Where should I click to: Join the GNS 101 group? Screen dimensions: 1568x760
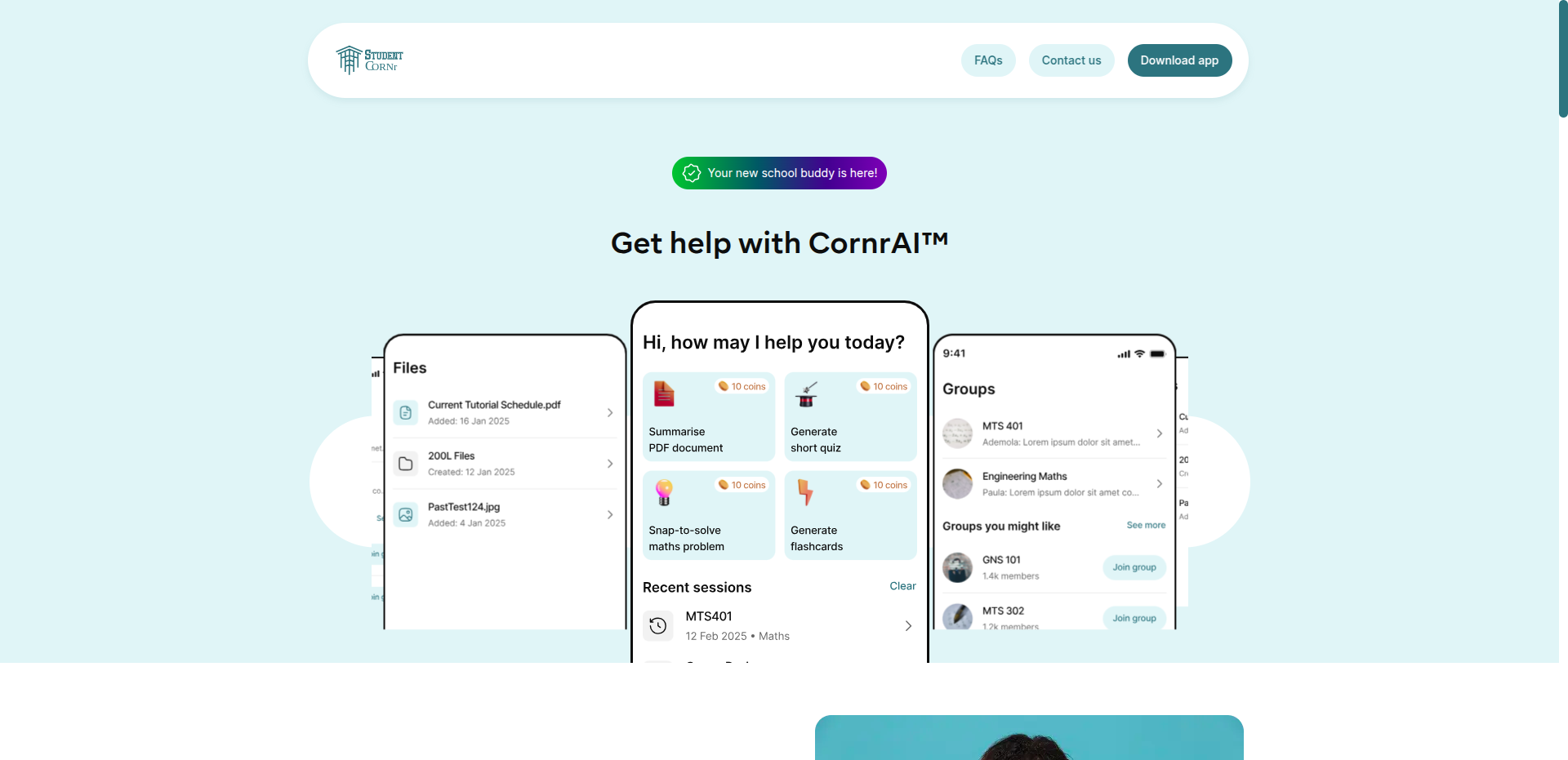[x=1134, y=567]
